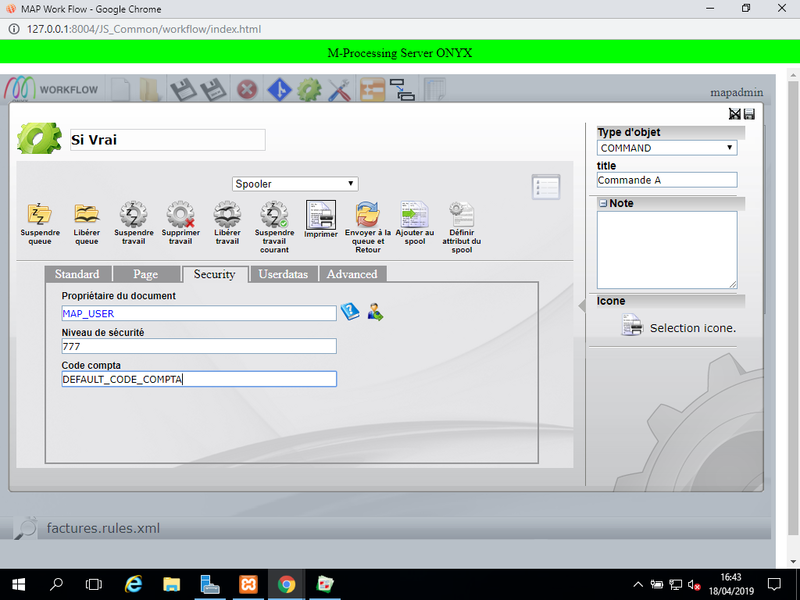800x600 pixels.
Task: Open the Spooler dropdown
Action: [294, 184]
